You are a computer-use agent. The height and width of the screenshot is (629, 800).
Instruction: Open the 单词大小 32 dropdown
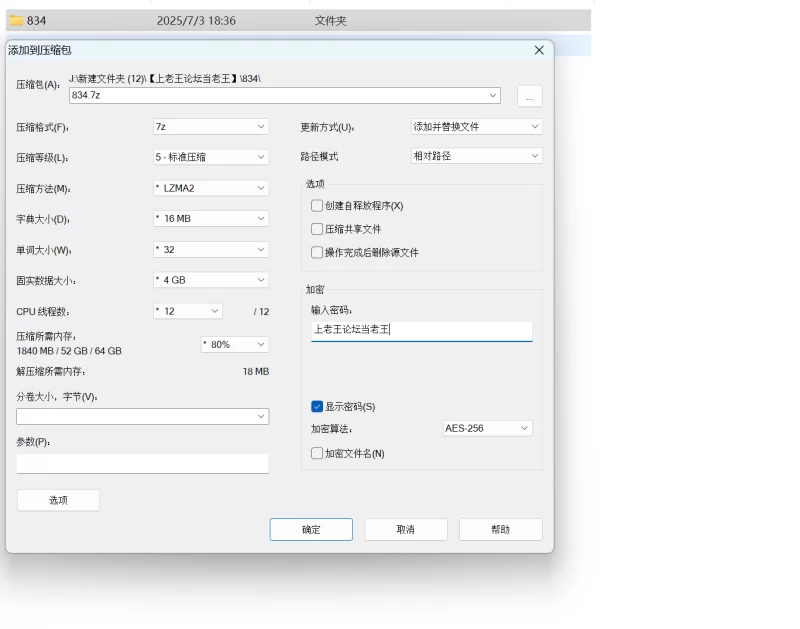pos(211,249)
